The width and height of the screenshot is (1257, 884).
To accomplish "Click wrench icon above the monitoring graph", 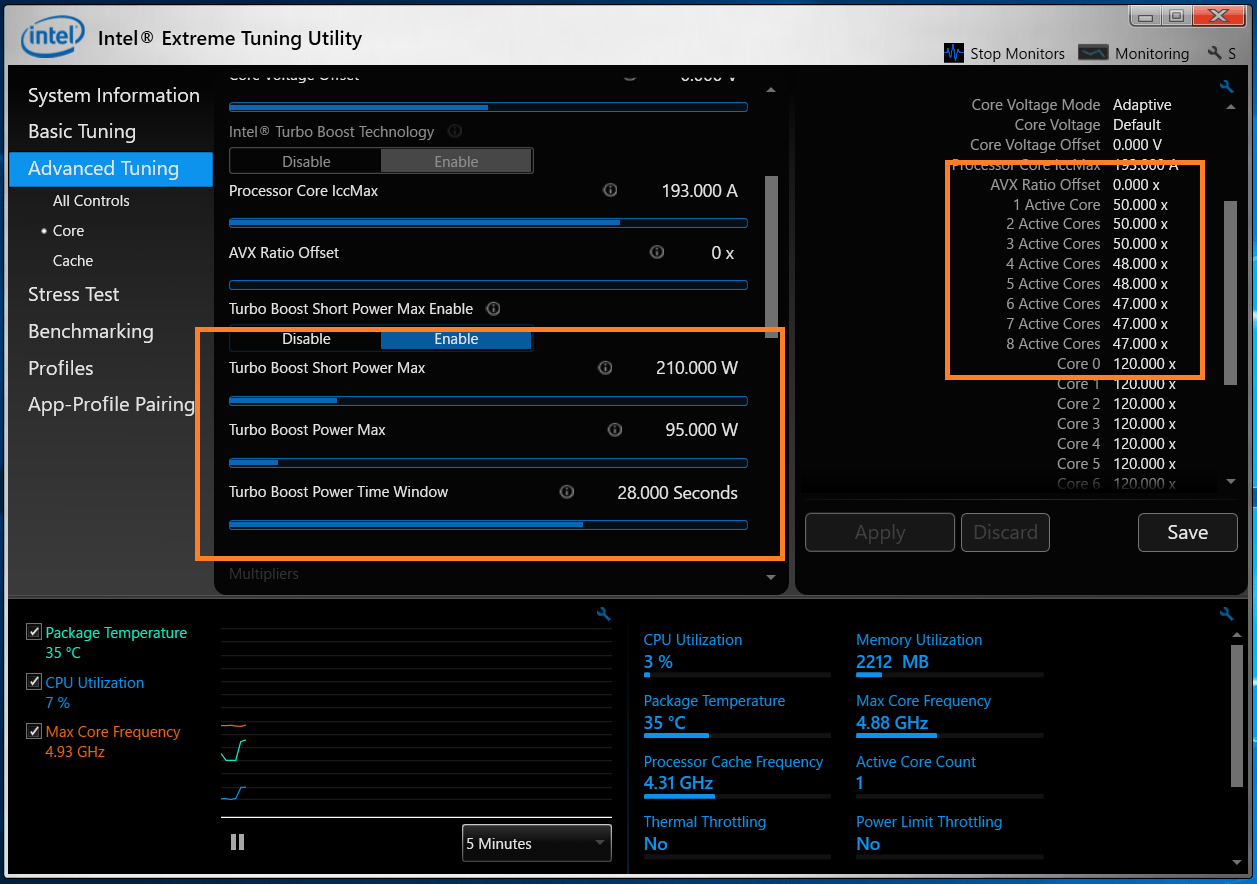I will tap(603, 614).
